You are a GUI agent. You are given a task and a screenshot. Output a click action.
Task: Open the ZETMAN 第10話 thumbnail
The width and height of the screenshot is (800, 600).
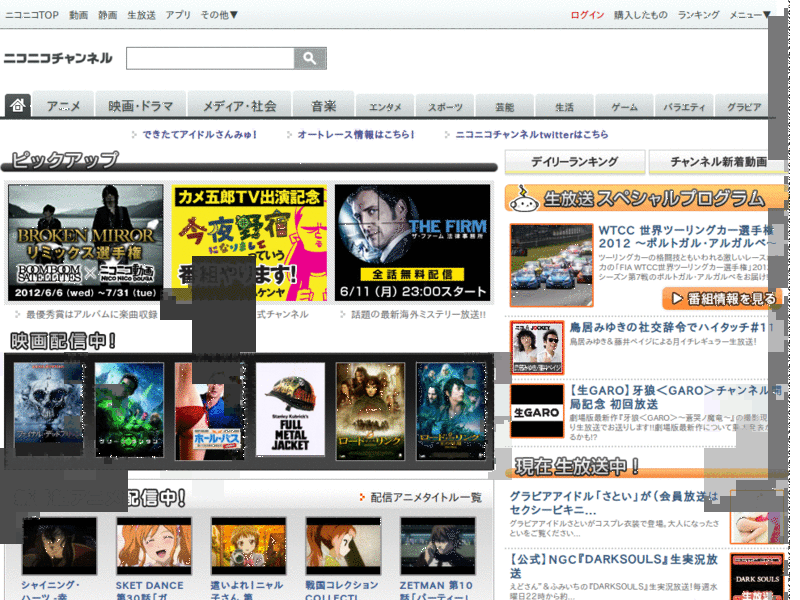438,546
